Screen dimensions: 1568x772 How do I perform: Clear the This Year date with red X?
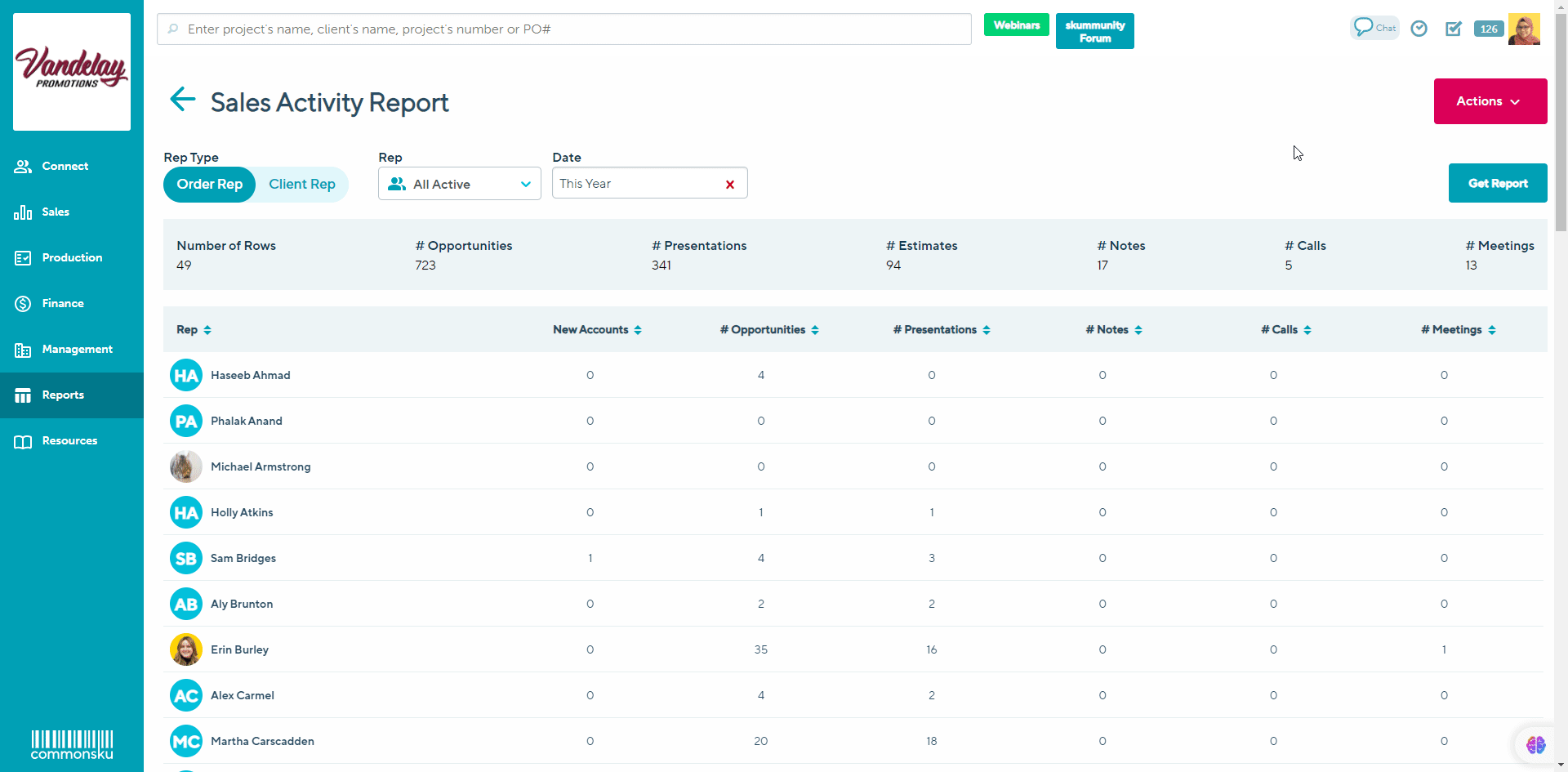pos(730,185)
